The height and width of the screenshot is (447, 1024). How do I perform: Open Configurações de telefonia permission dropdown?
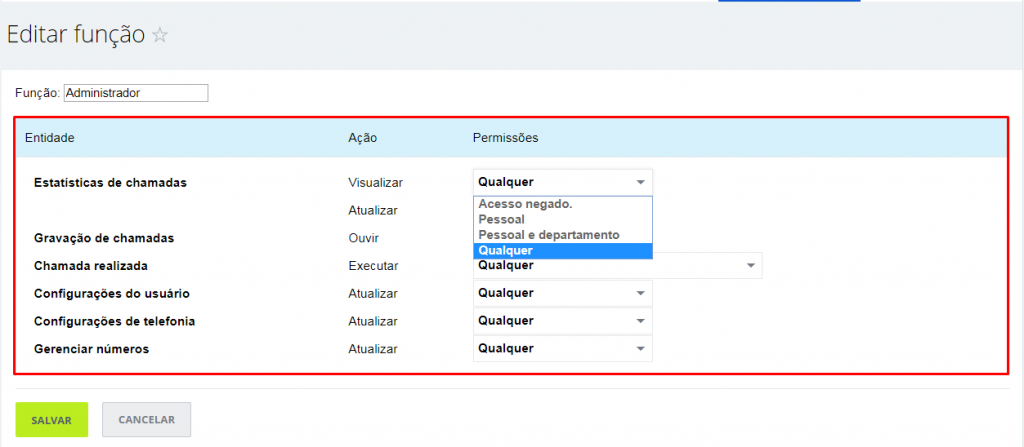(x=562, y=321)
